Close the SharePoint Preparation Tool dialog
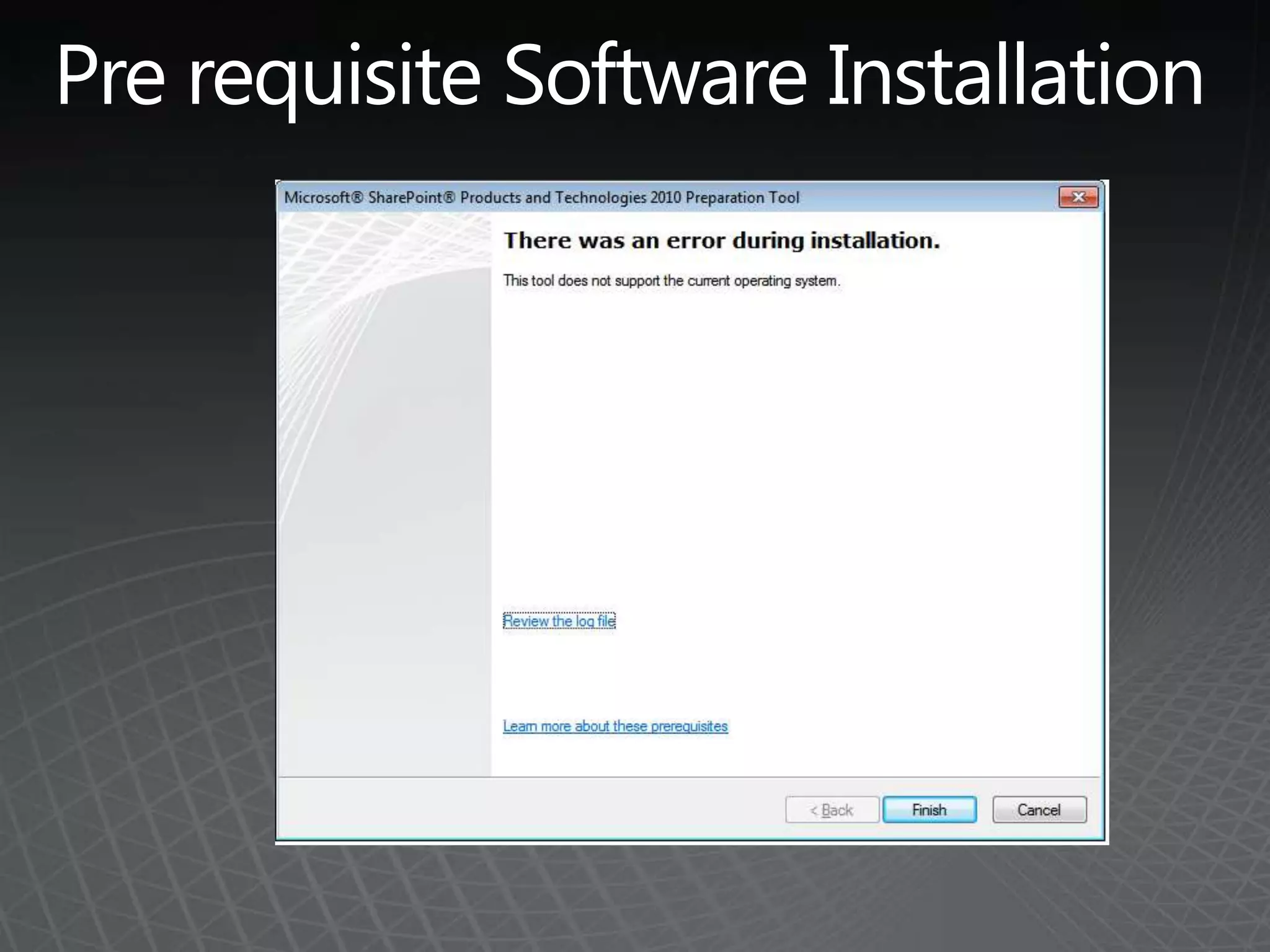 1078,197
